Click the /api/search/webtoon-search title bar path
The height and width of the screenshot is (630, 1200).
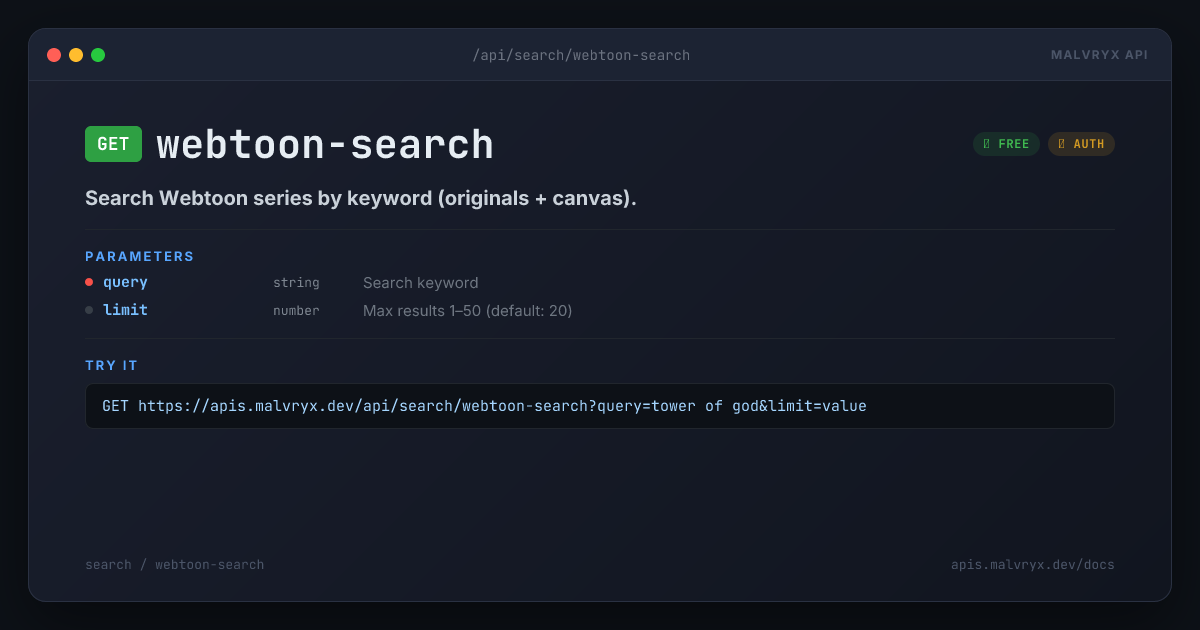coord(581,55)
